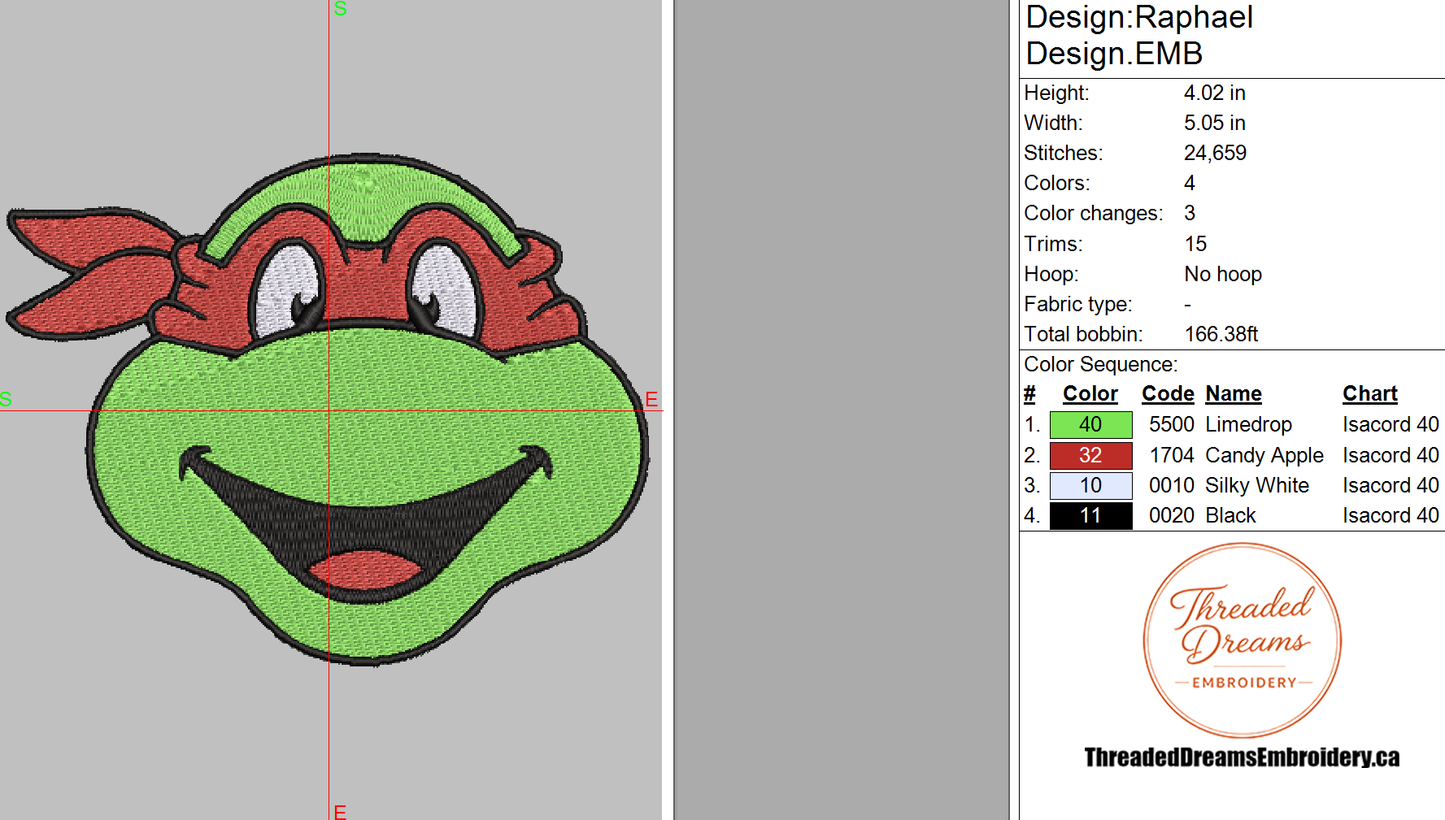Select the Black thread name
The height and width of the screenshot is (820, 1445).
click(1230, 515)
